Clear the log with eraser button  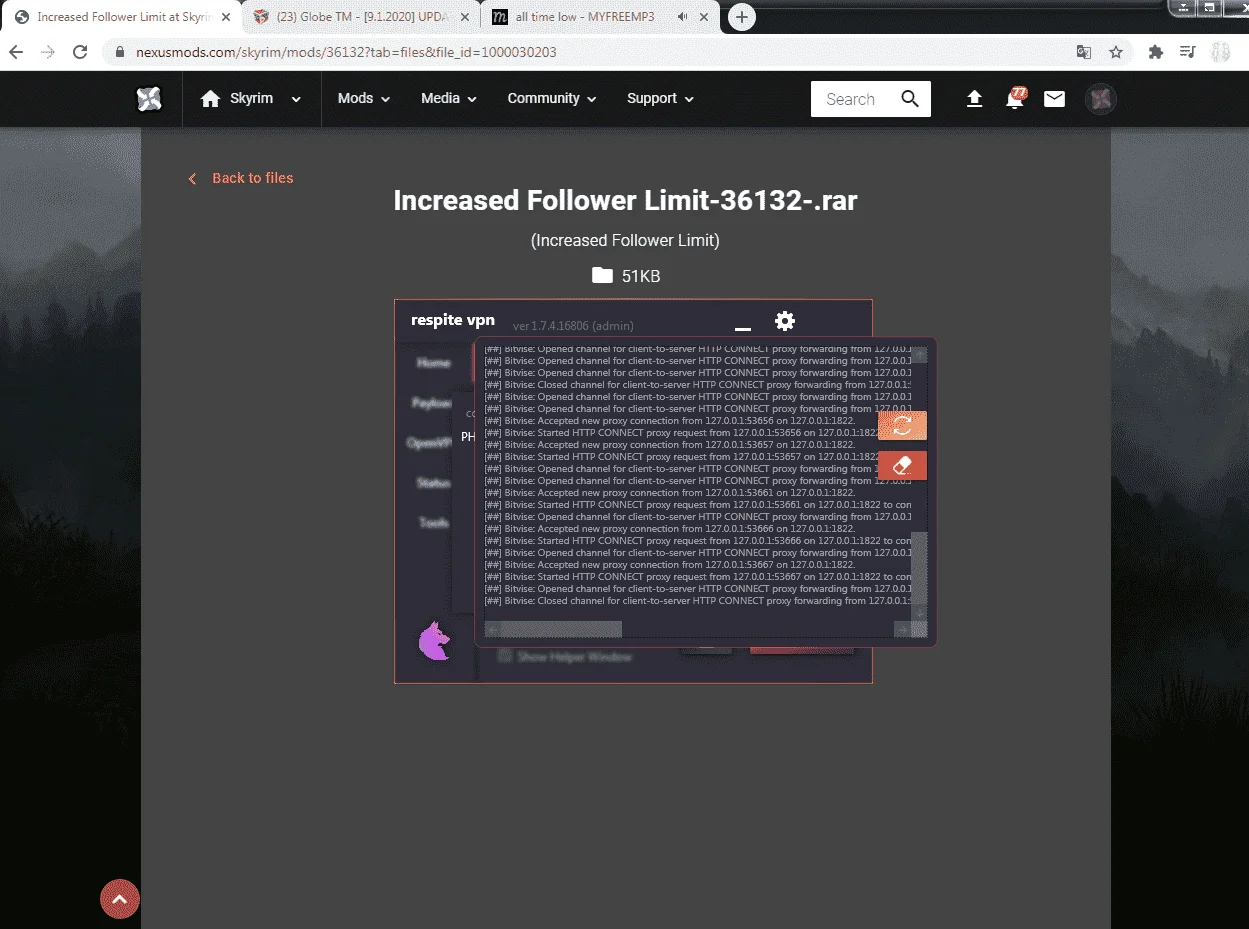coord(902,465)
